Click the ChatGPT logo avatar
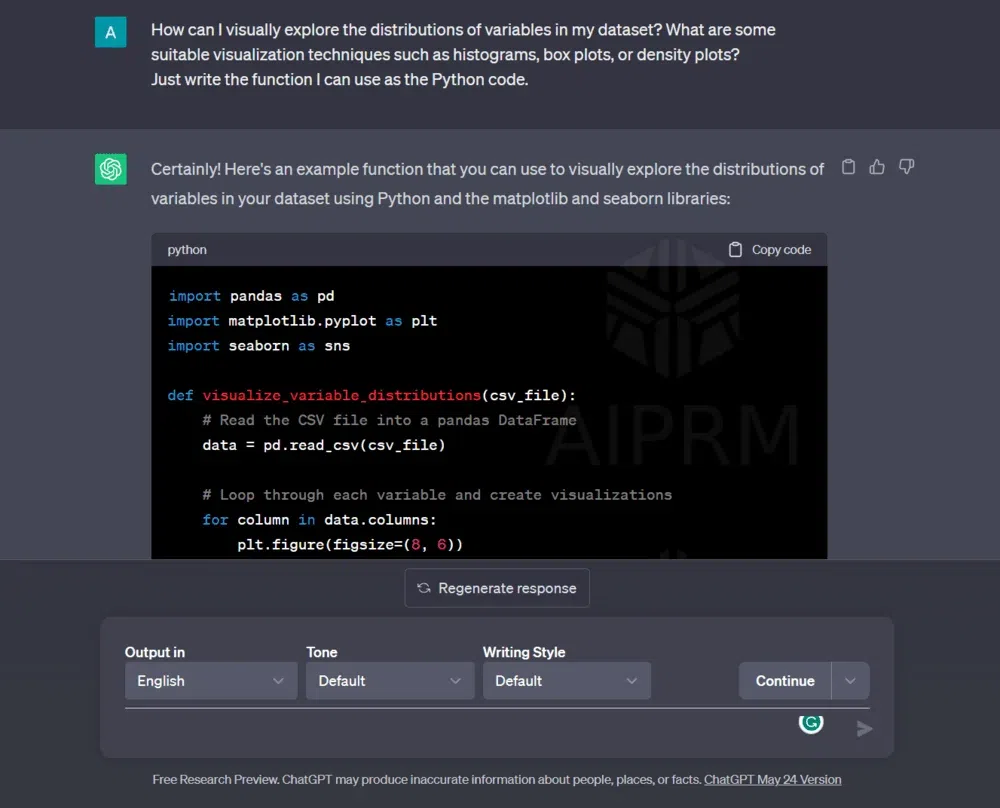This screenshot has width=1000, height=808. (x=111, y=169)
